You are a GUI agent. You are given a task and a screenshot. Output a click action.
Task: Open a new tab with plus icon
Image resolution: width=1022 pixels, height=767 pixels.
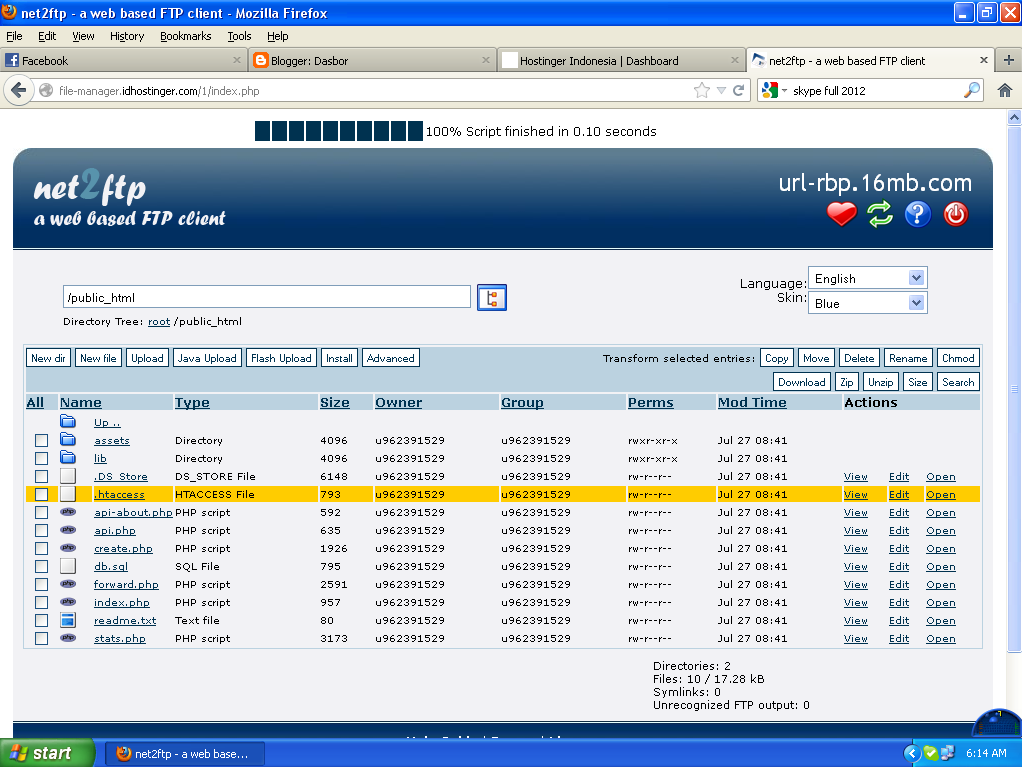pyautogui.click(x=1008, y=60)
